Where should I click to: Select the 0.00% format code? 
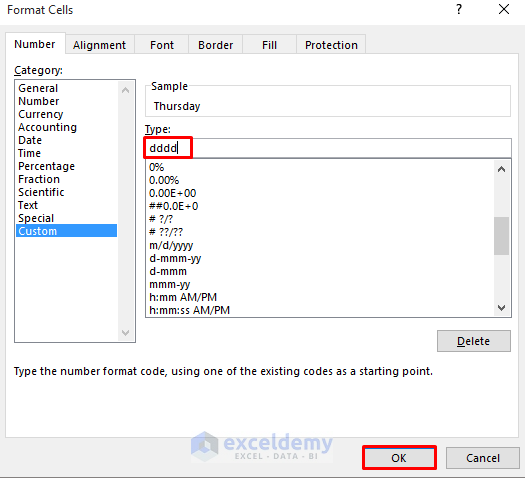(320, 180)
